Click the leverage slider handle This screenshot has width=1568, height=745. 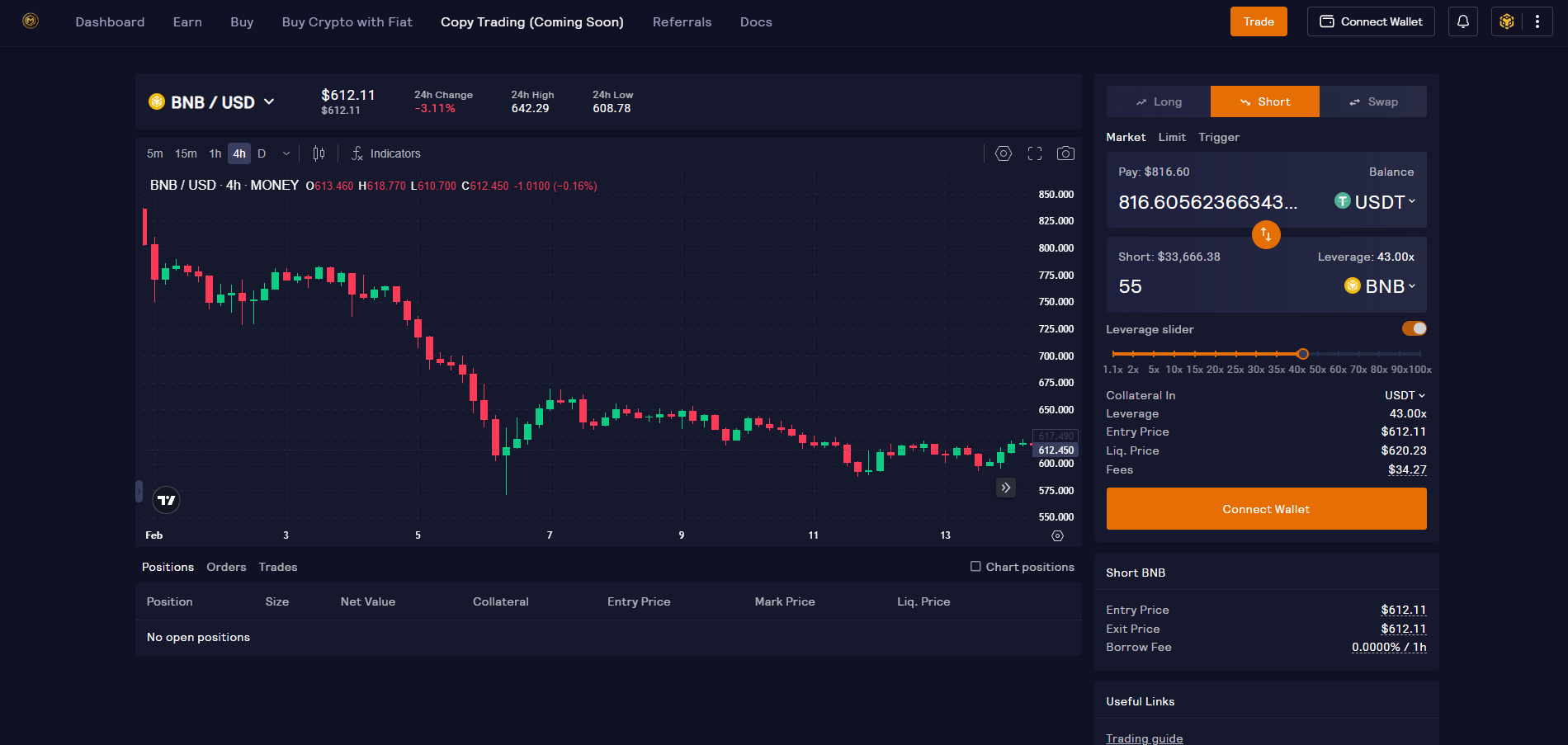[1302, 354]
